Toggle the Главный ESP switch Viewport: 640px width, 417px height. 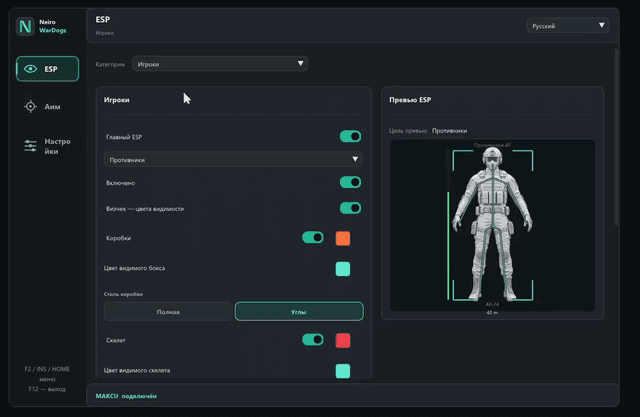[x=350, y=136]
